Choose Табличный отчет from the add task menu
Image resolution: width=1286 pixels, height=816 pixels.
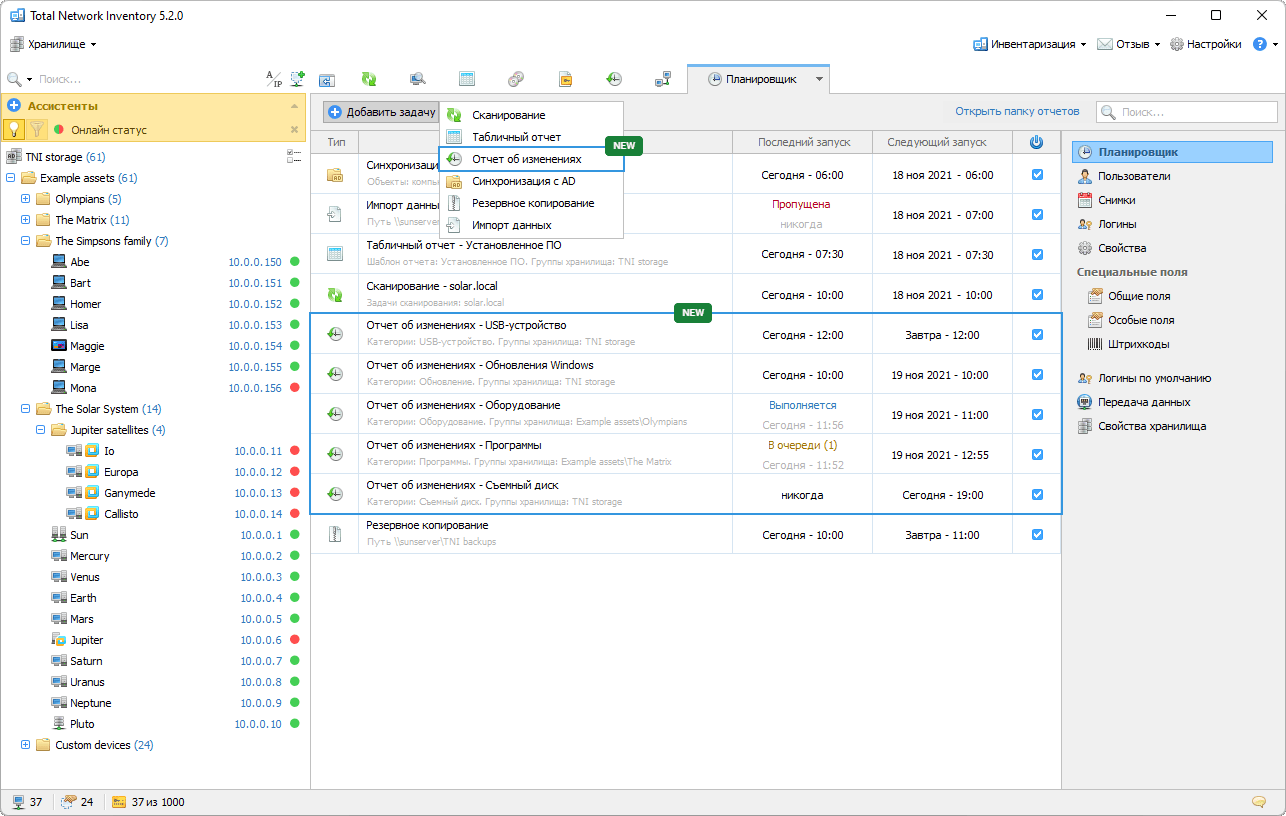531,137
